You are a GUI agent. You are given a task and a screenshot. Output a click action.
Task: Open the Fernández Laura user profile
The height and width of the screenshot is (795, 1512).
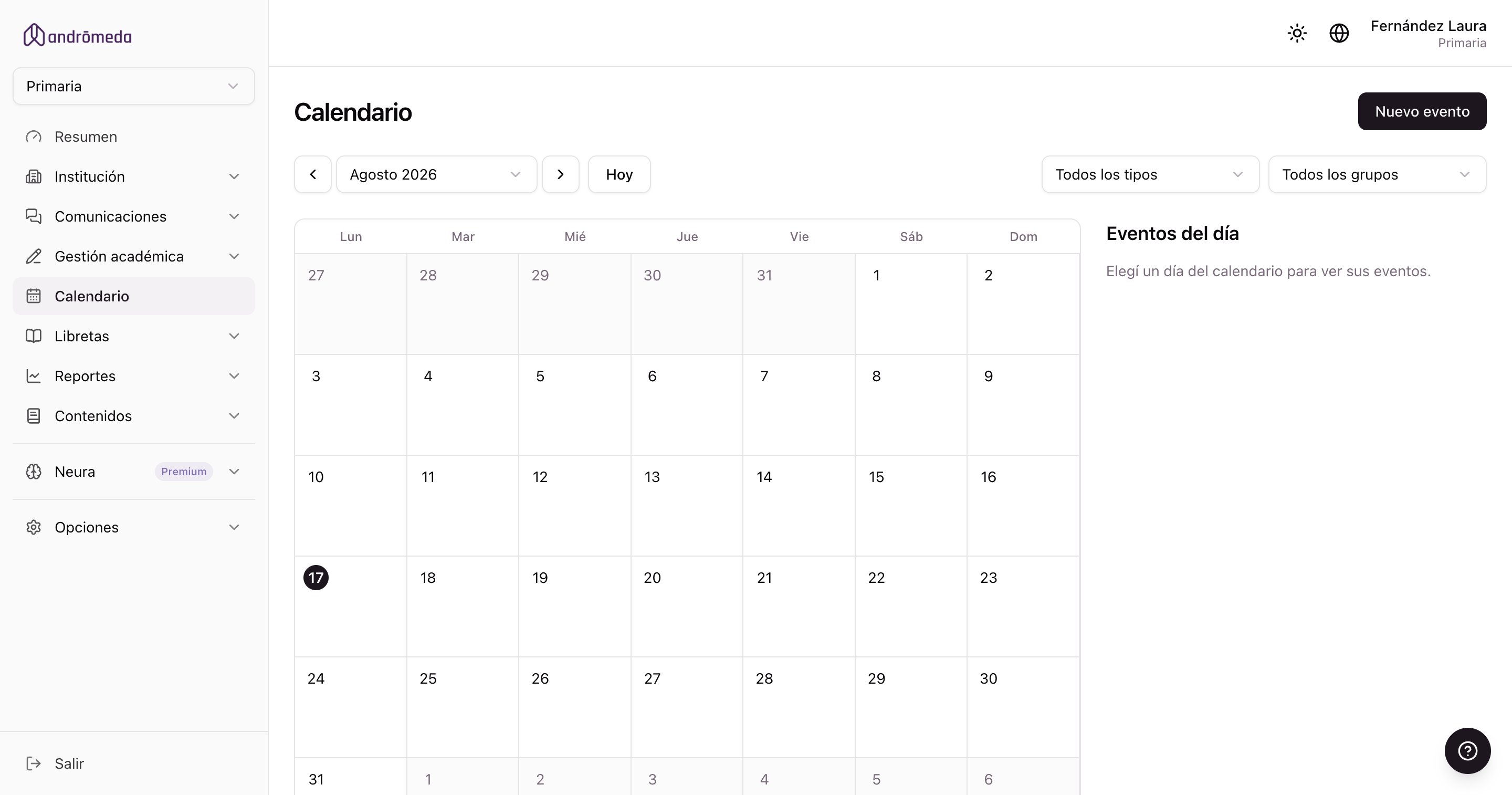tap(1428, 34)
